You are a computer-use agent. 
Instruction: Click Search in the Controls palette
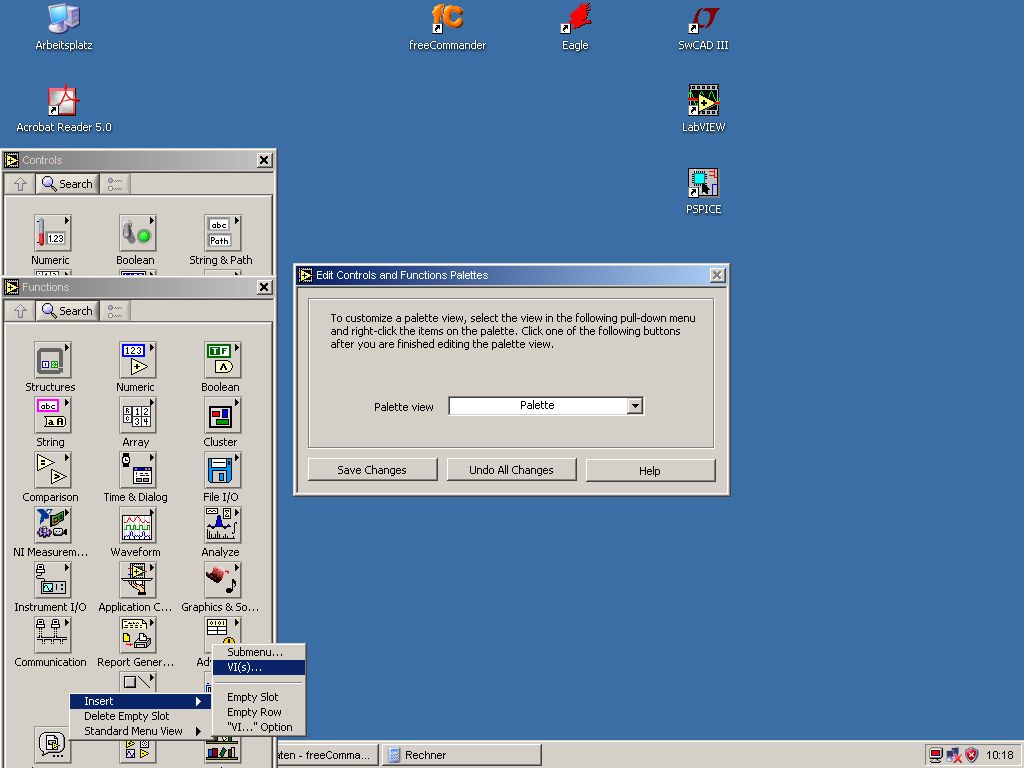point(67,184)
